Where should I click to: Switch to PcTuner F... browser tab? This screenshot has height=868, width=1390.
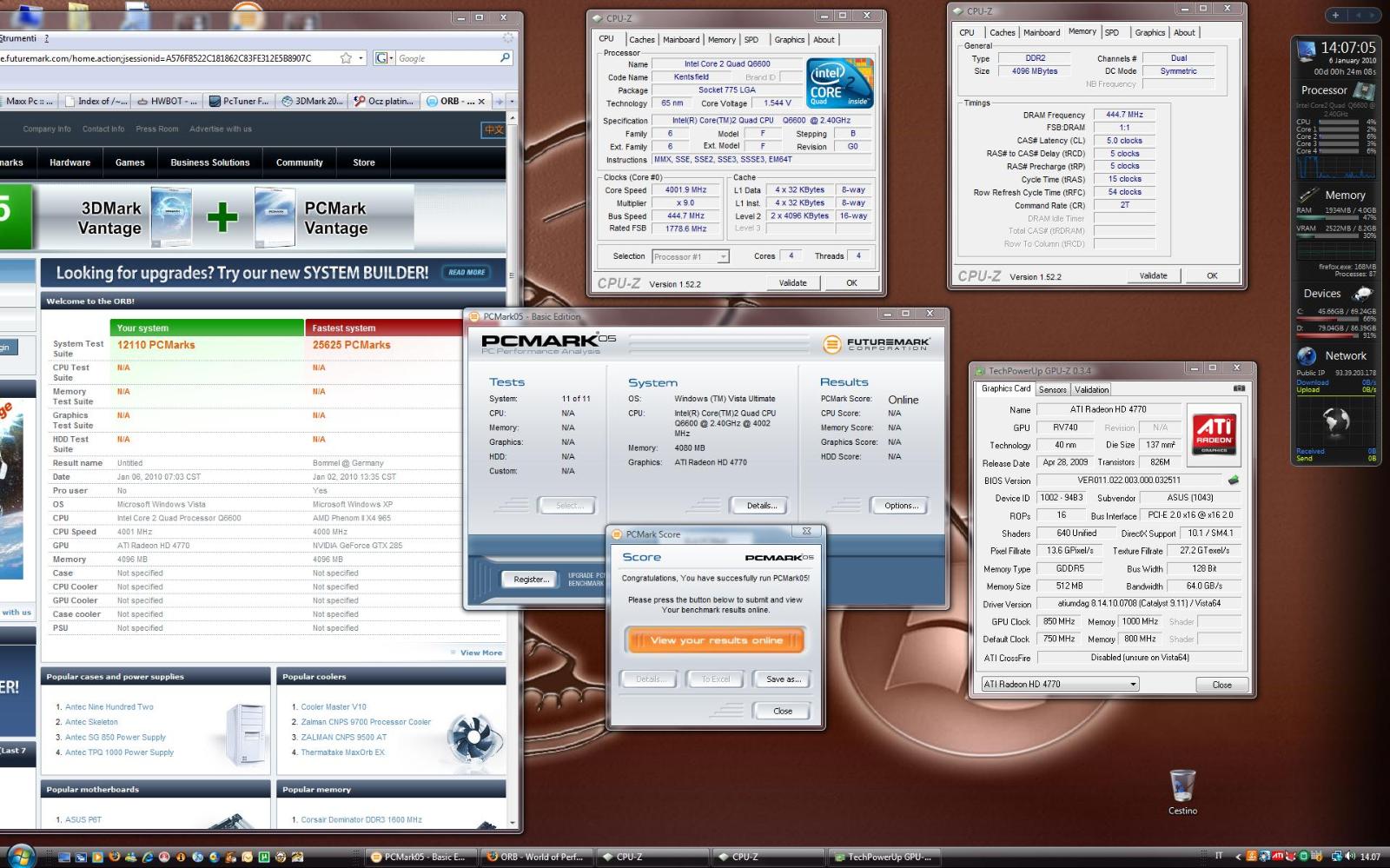239,101
